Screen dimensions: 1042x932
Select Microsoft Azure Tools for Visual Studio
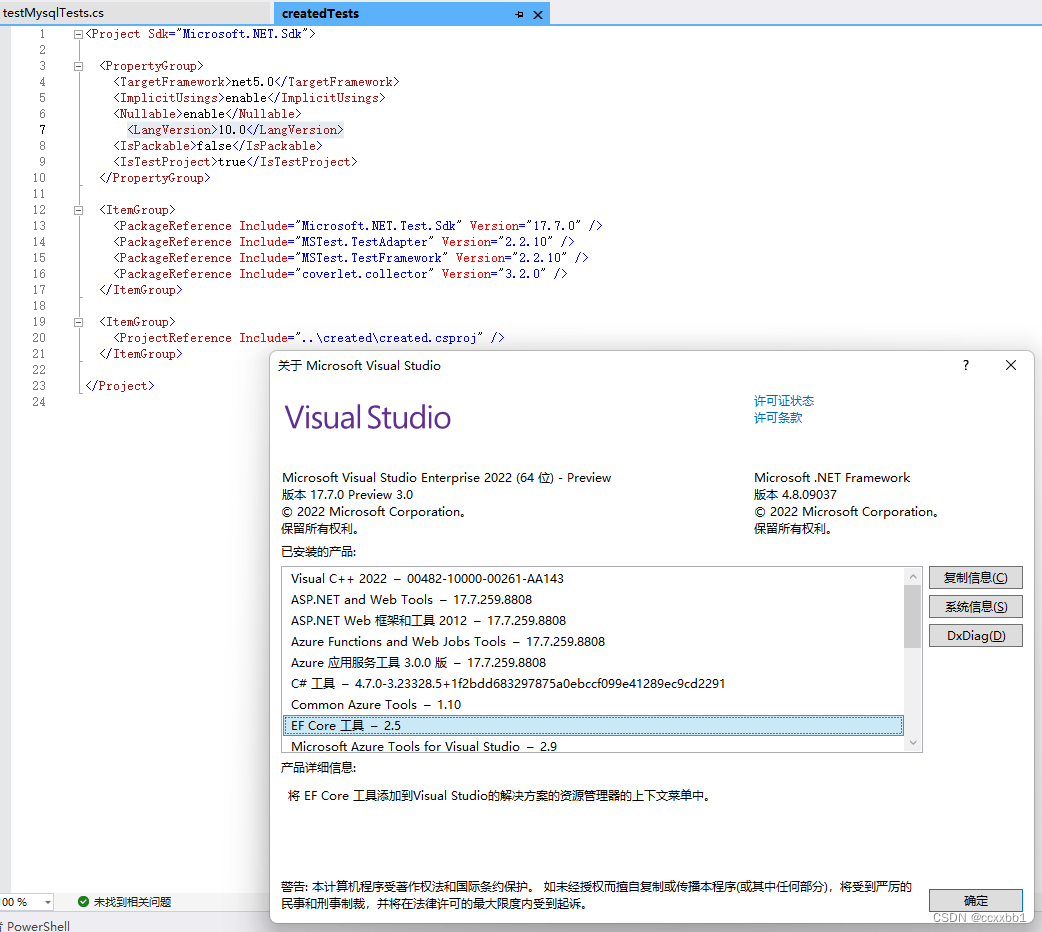point(593,746)
